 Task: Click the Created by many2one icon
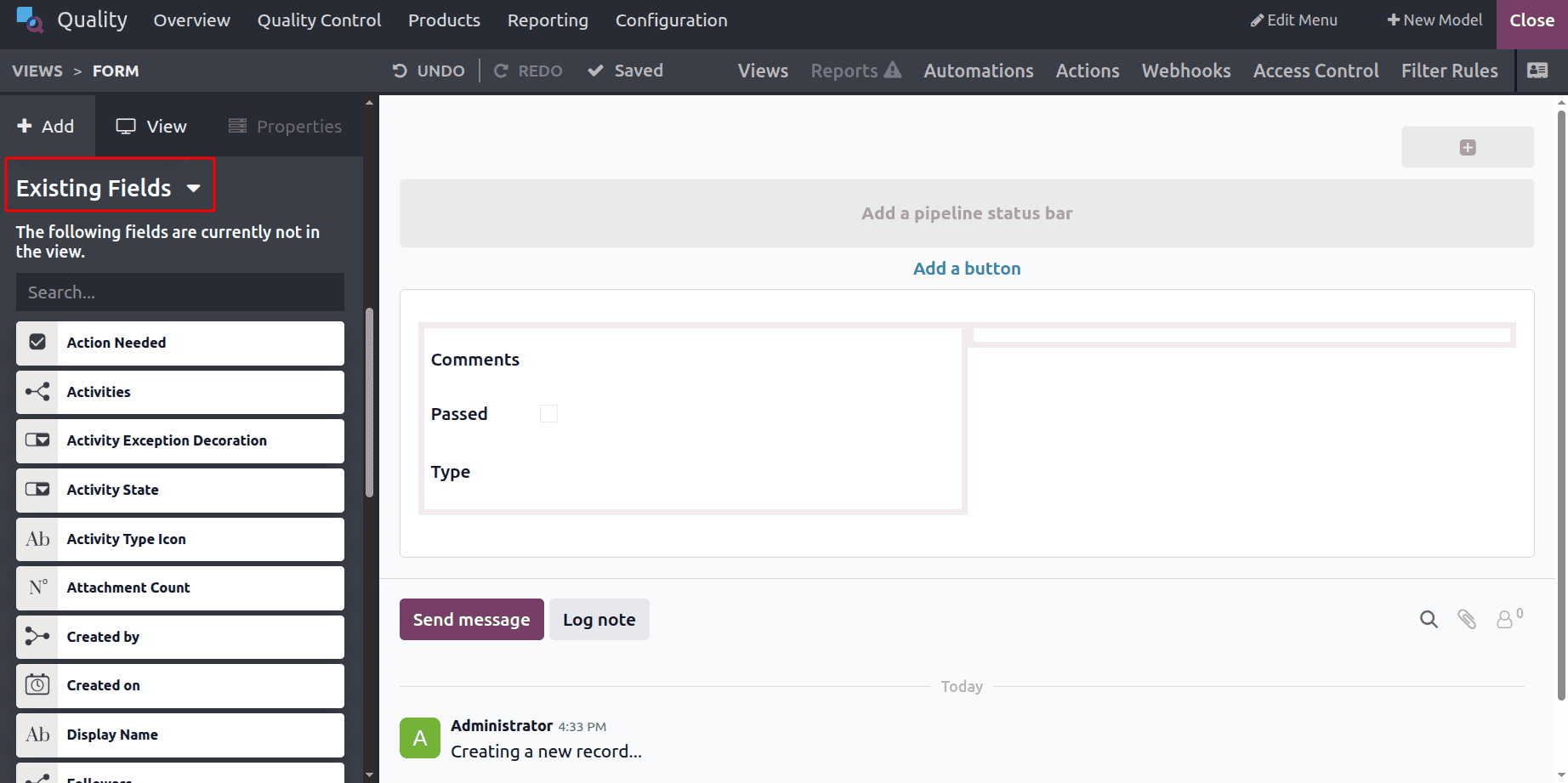click(37, 636)
